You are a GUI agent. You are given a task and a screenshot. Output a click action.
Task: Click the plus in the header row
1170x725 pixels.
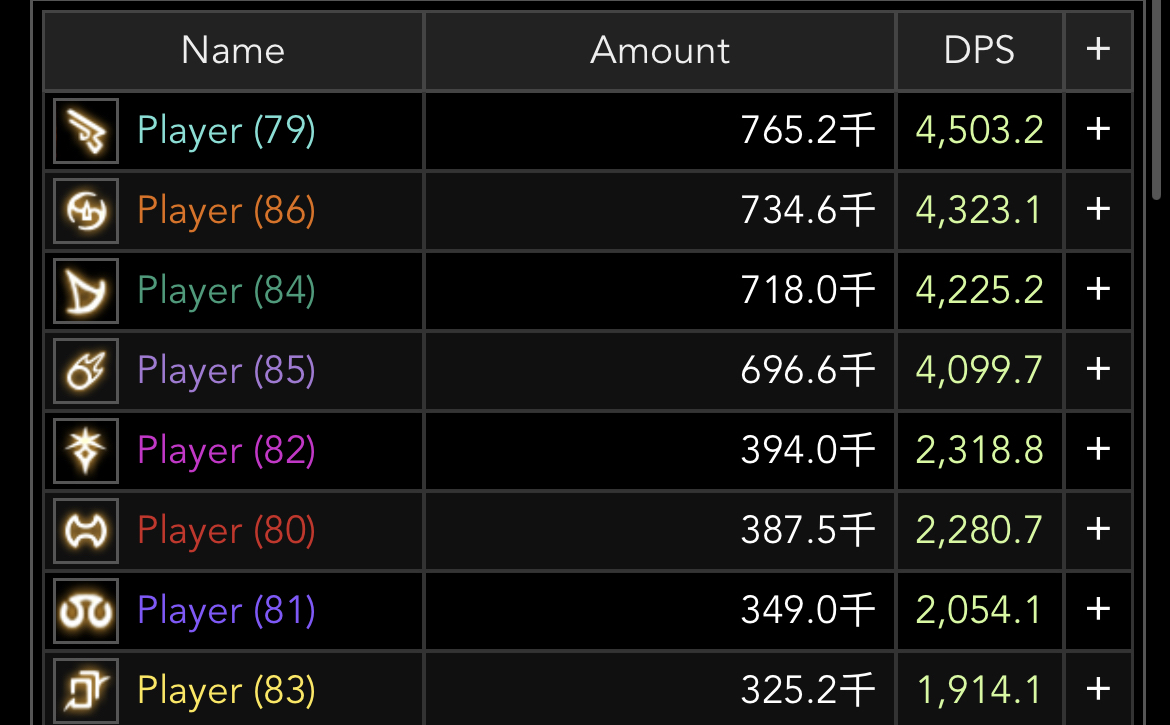[x=1098, y=50]
